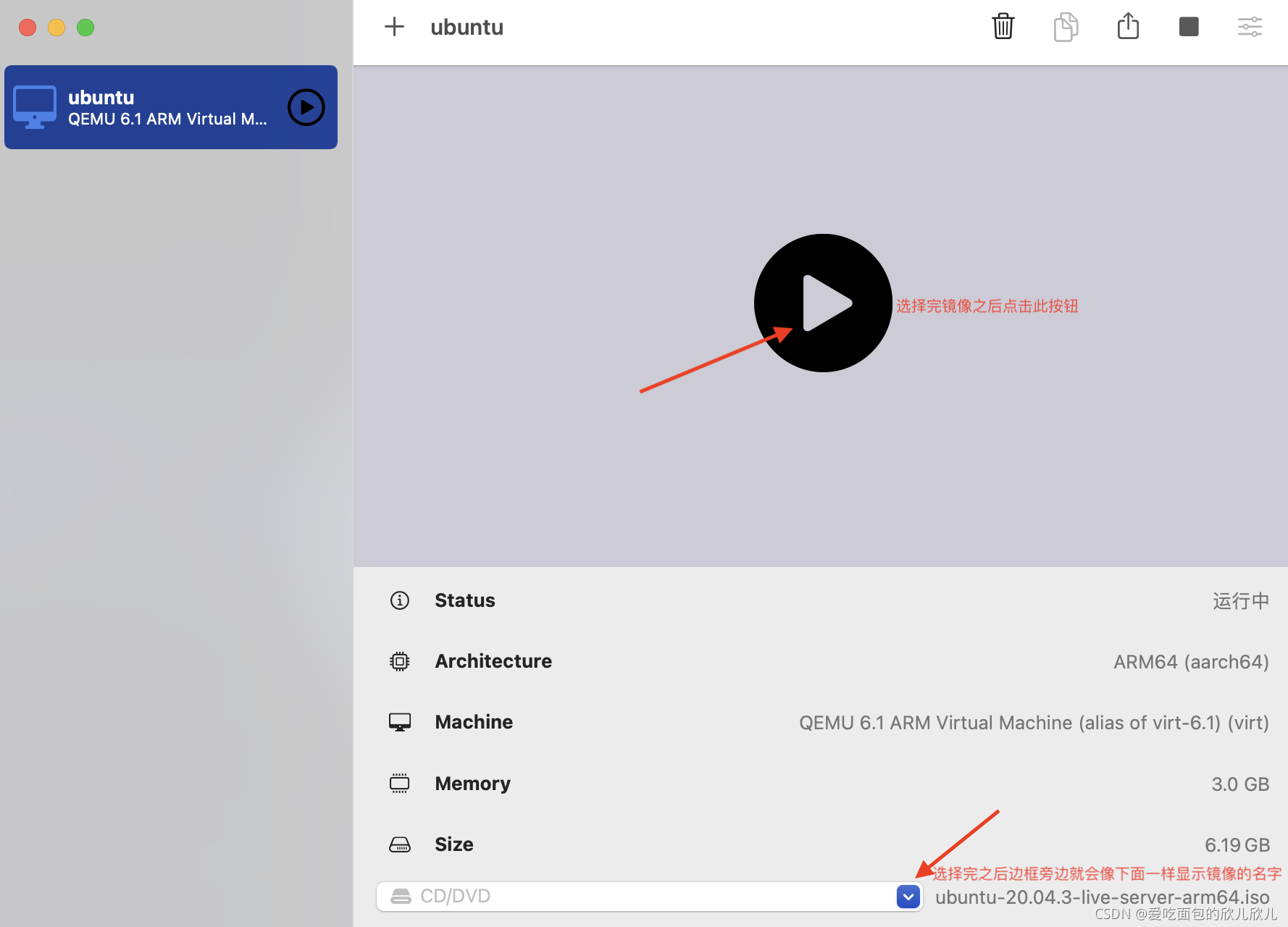Viewport: 1288px width, 927px height.
Task: Minimize the window with yellow button
Action: coord(57,28)
